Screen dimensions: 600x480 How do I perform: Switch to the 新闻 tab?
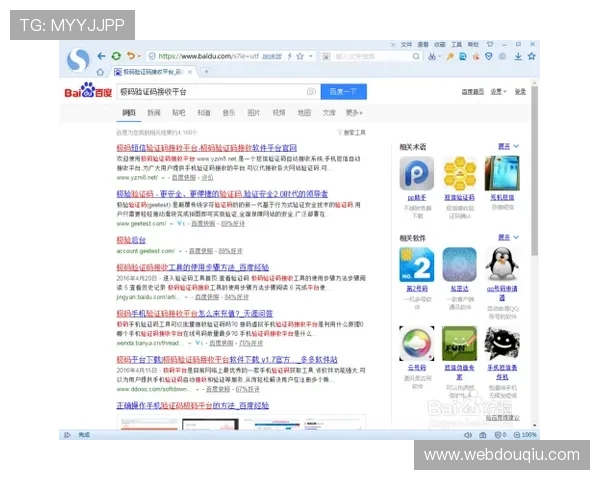coord(154,113)
